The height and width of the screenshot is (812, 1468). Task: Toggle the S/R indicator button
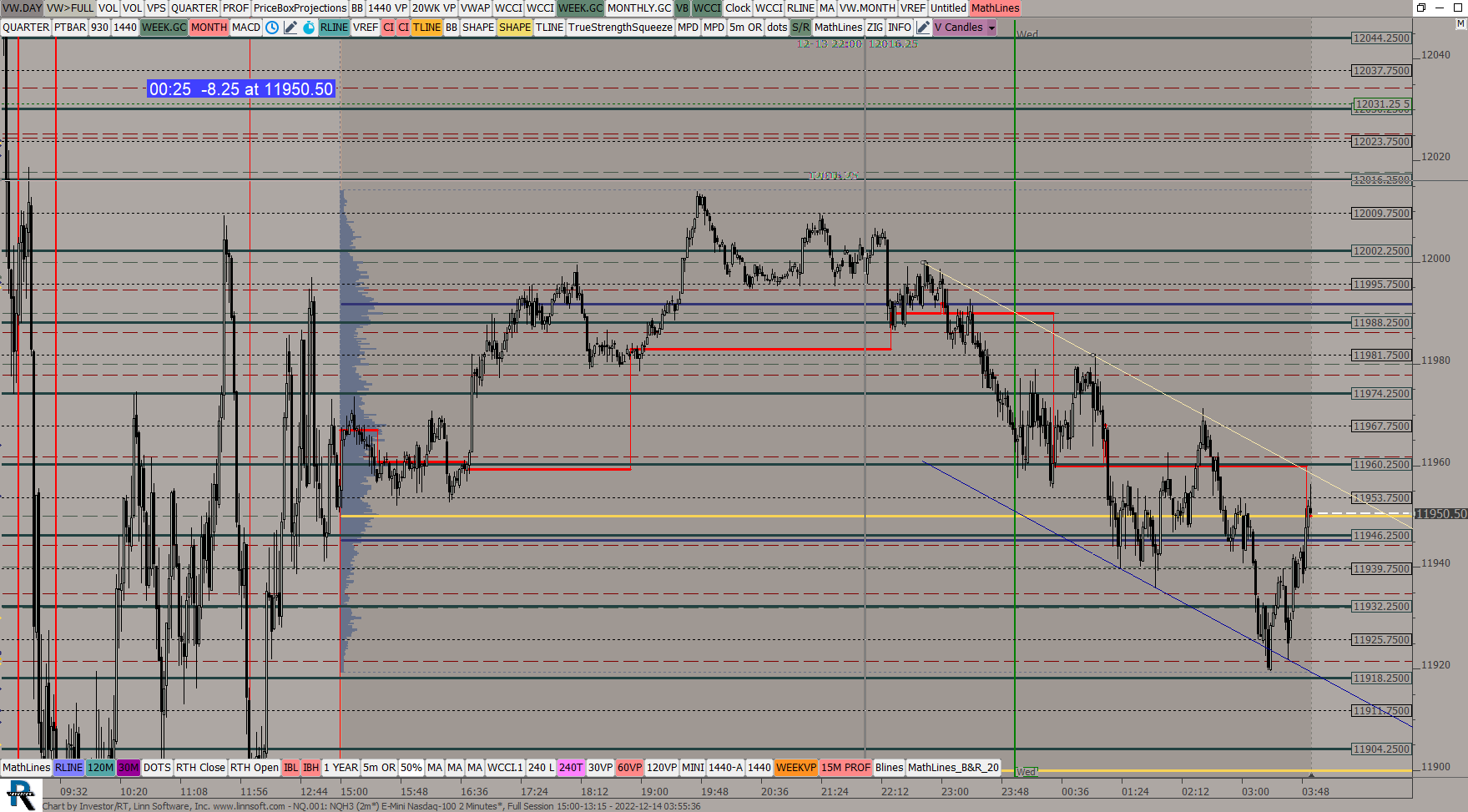pyautogui.click(x=800, y=28)
